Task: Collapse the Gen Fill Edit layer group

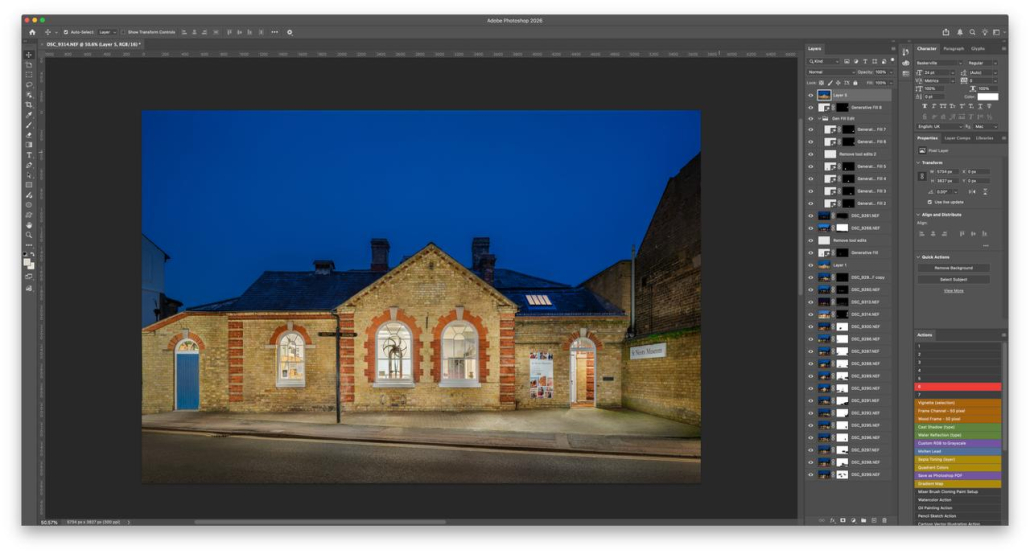Action: 820,118
